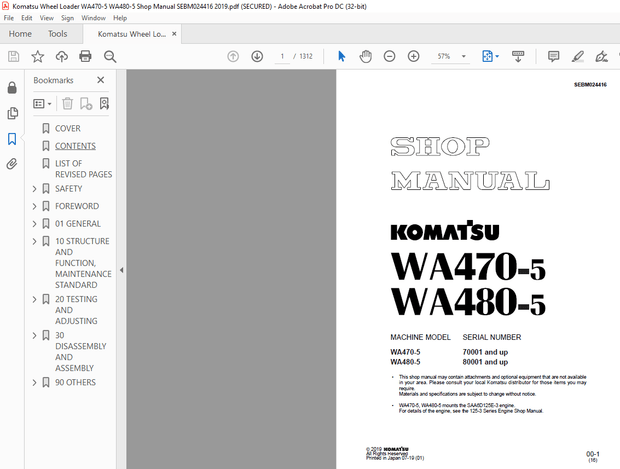The width and height of the screenshot is (620, 469).
Task: Open the Edit menu
Action: [x=27, y=18]
